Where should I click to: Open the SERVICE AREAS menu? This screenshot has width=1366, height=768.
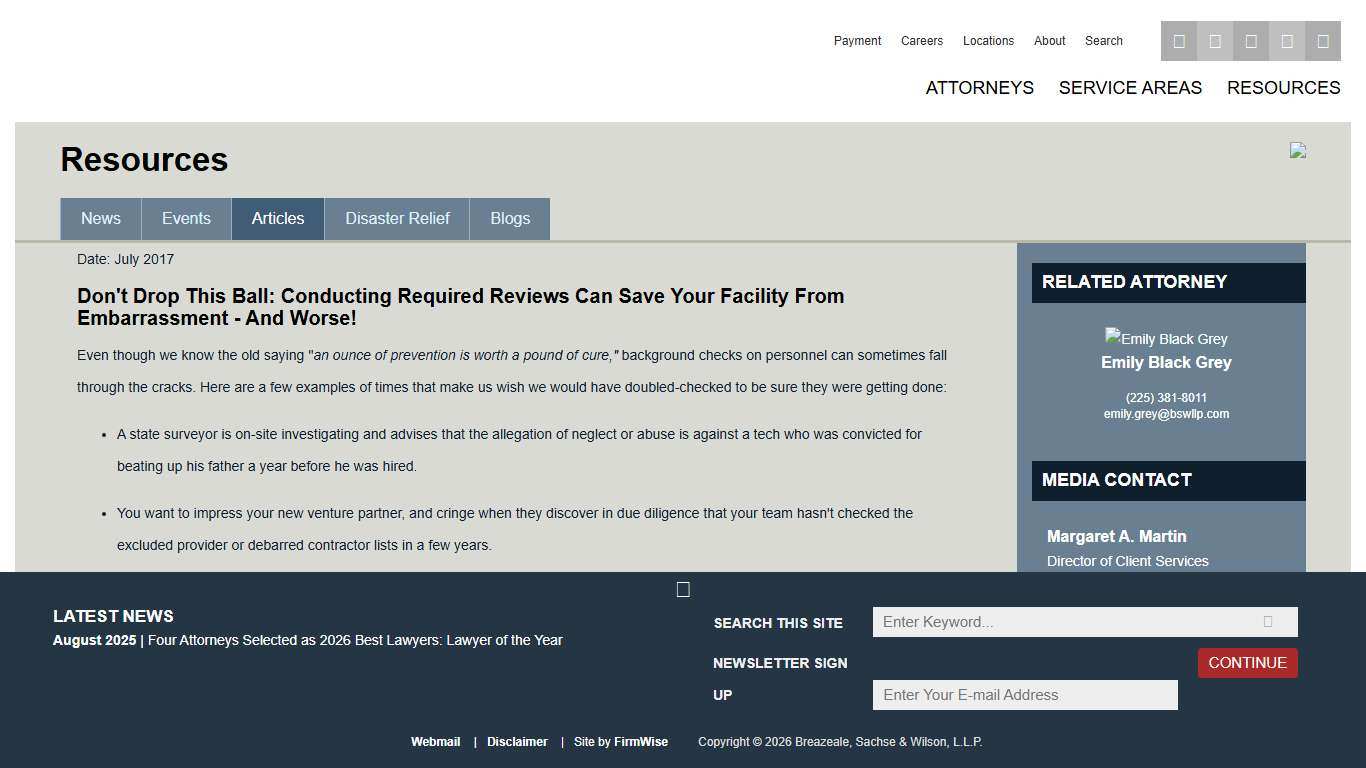[1130, 88]
